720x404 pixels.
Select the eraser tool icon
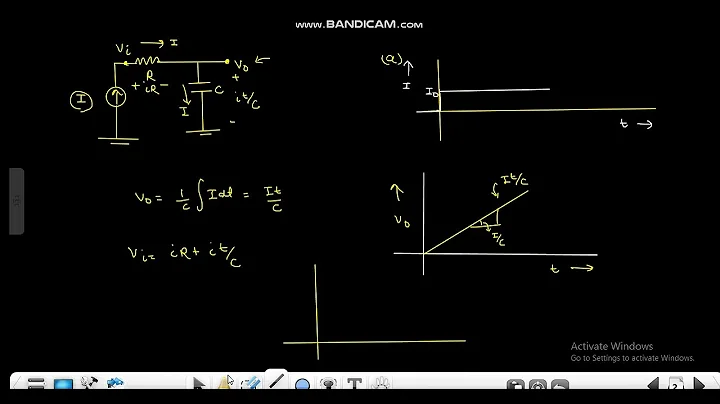[x=250, y=383]
